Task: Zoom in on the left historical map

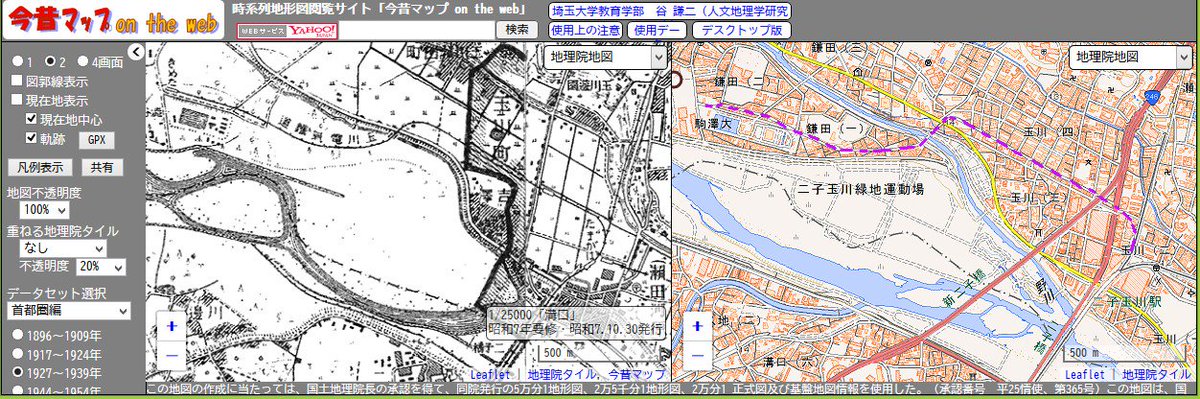Action: (x=171, y=327)
